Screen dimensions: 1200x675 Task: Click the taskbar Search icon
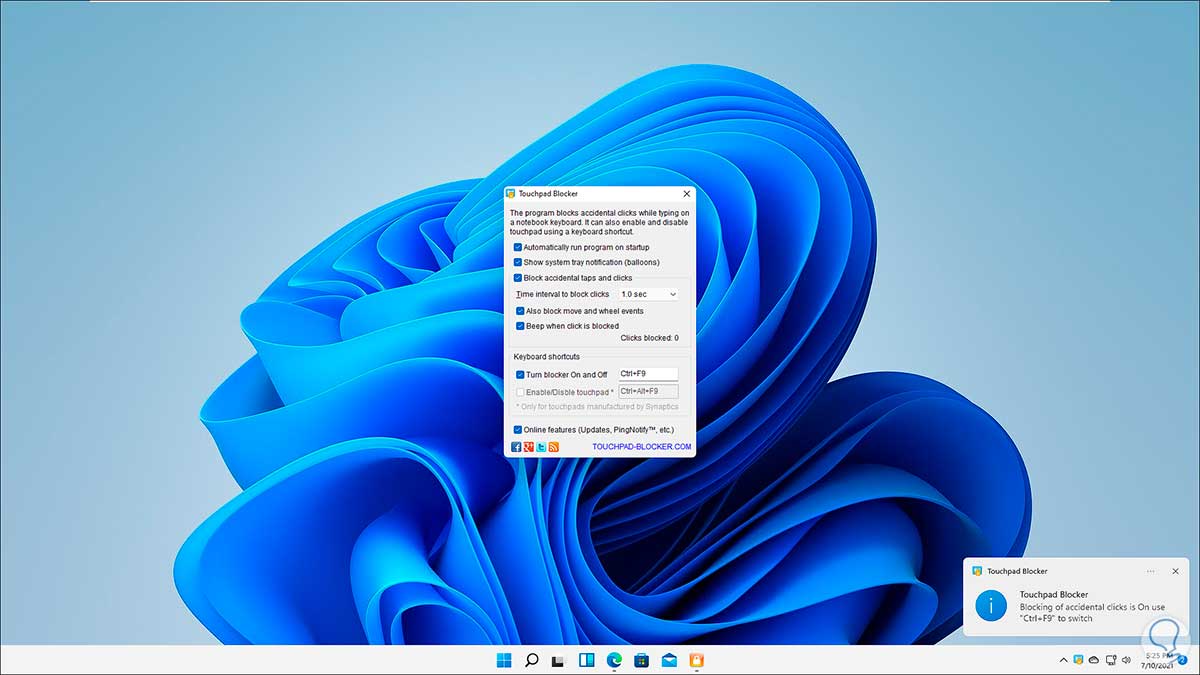click(532, 660)
